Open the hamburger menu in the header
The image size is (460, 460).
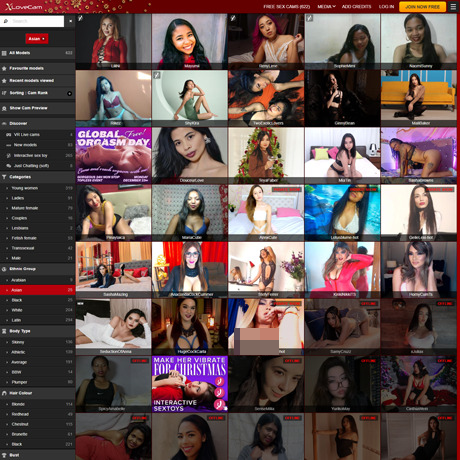[453, 7]
